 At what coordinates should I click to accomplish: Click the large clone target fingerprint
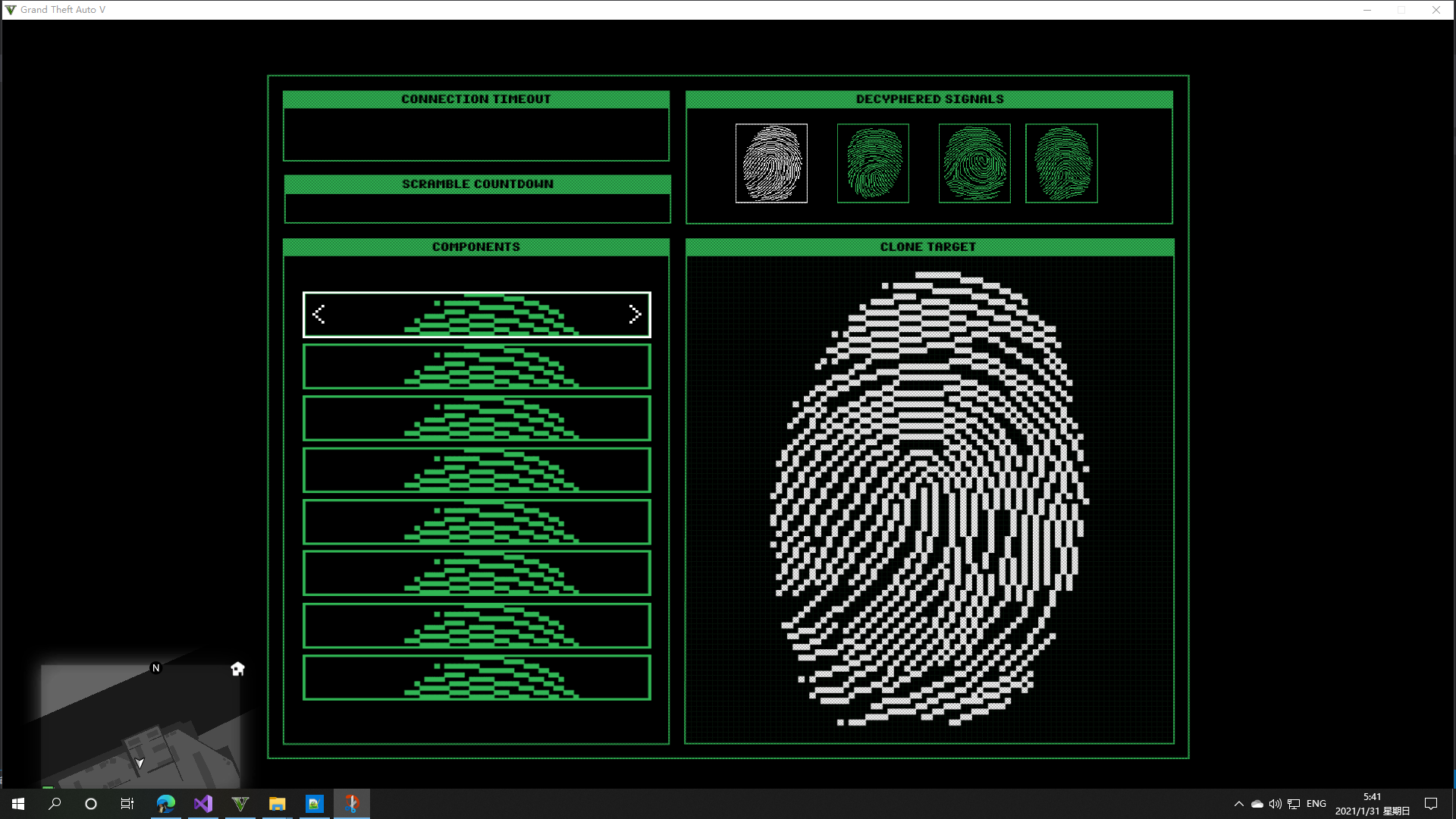coord(930,499)
